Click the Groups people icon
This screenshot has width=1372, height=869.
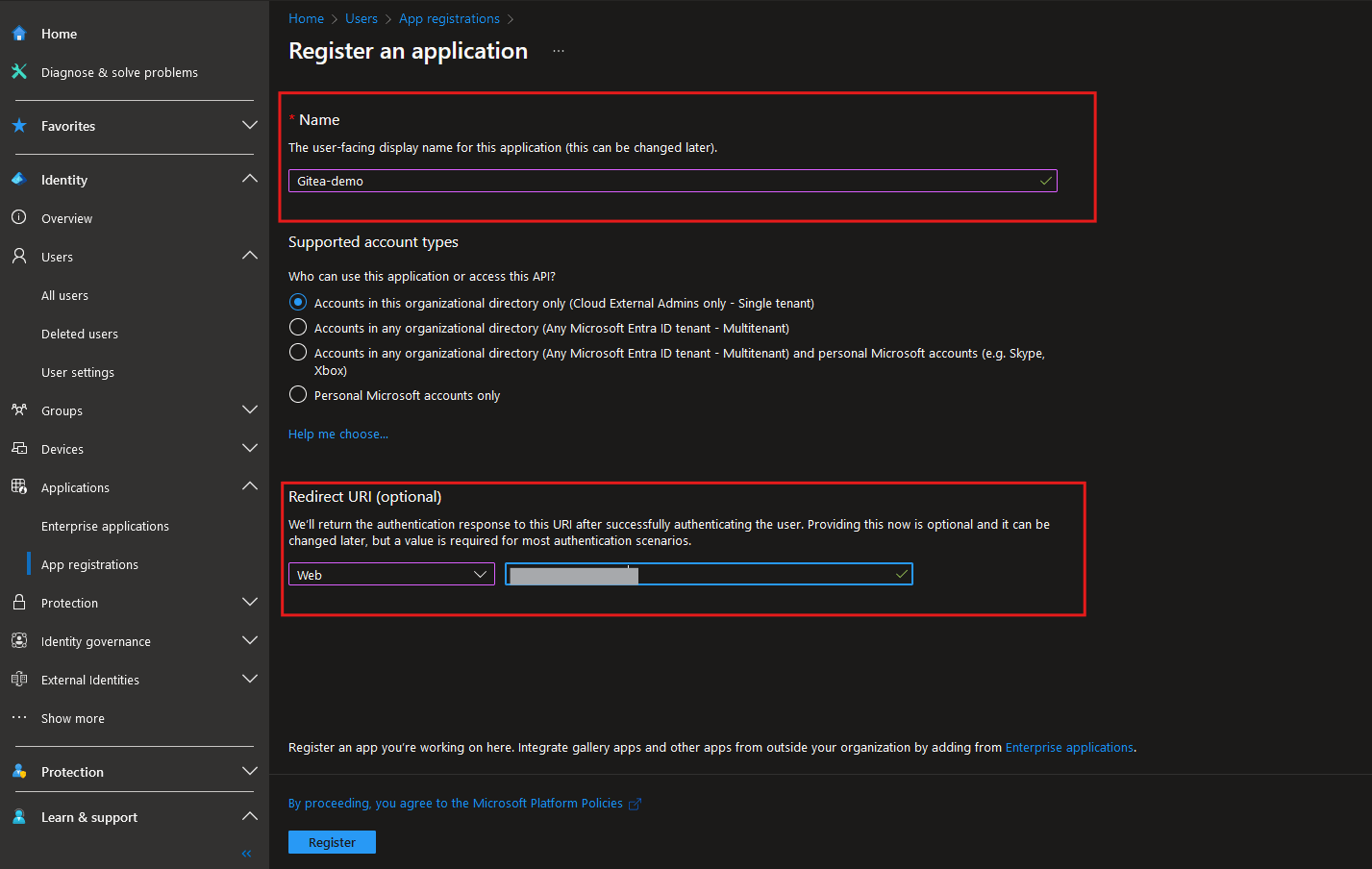19,410
